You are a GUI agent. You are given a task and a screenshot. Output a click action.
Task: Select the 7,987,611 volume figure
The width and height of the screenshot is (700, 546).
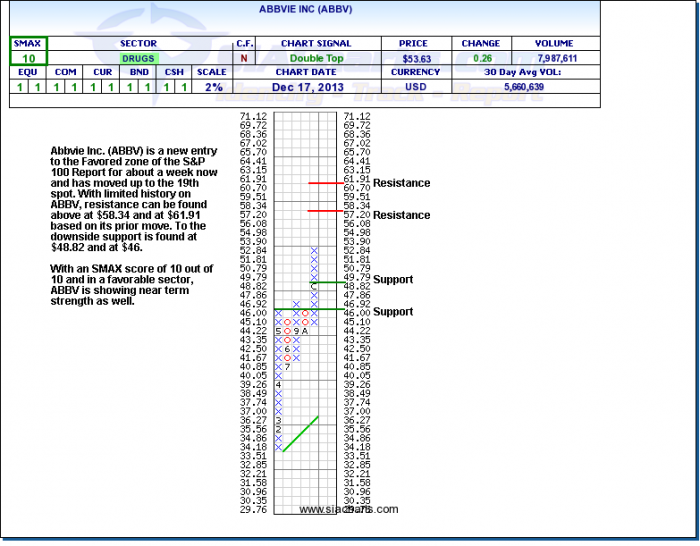553,59
